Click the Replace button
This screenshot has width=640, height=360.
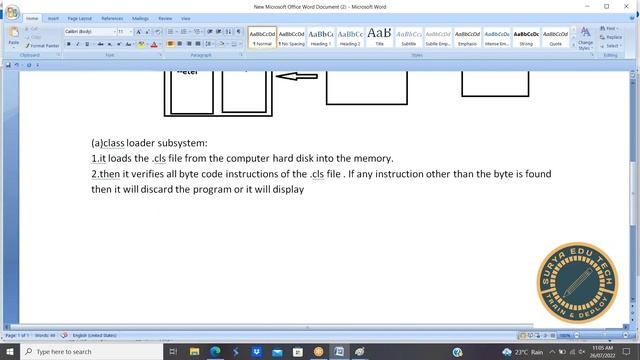[x=611, y=37]
